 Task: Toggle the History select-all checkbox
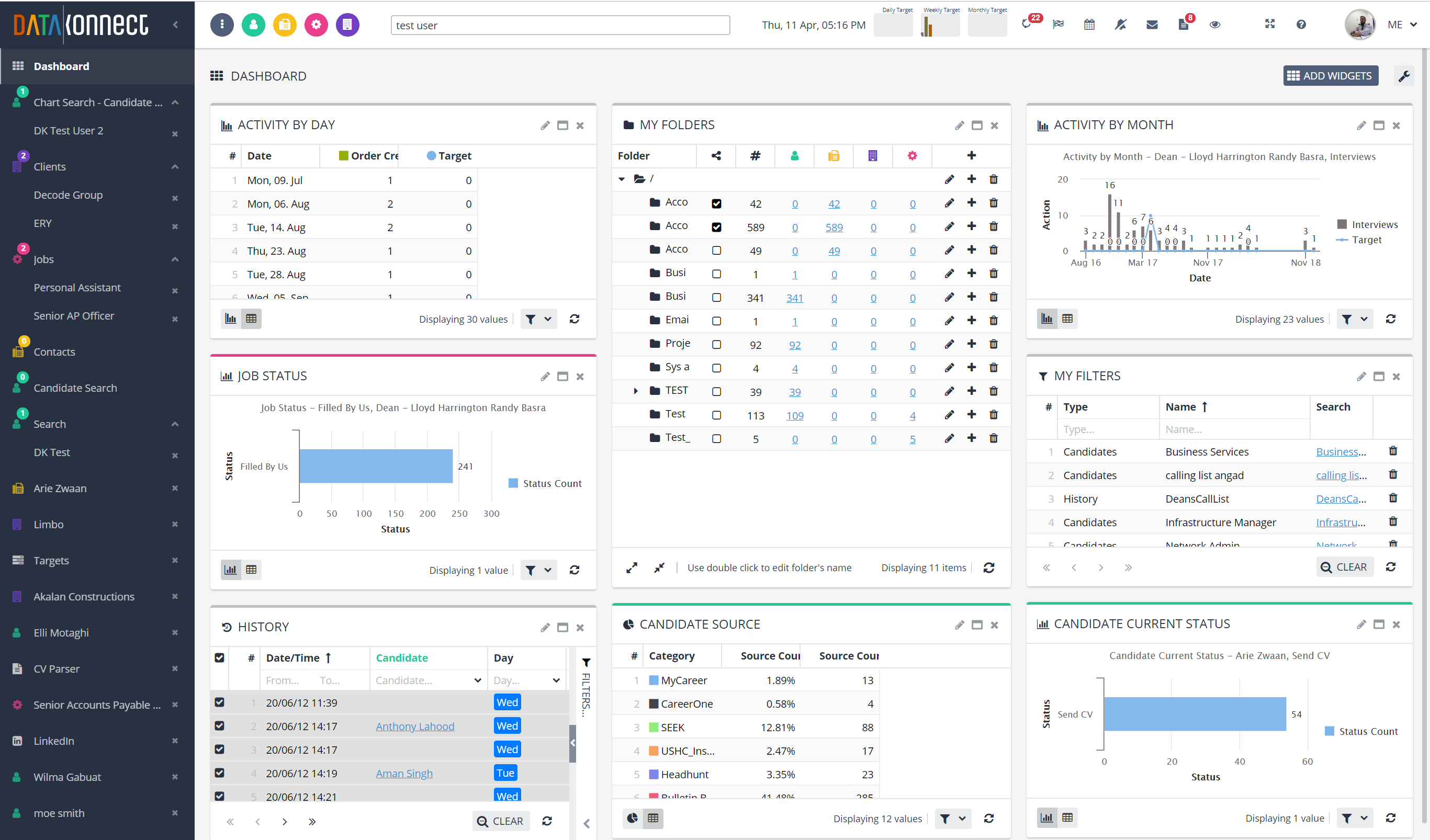coord(220,657)
